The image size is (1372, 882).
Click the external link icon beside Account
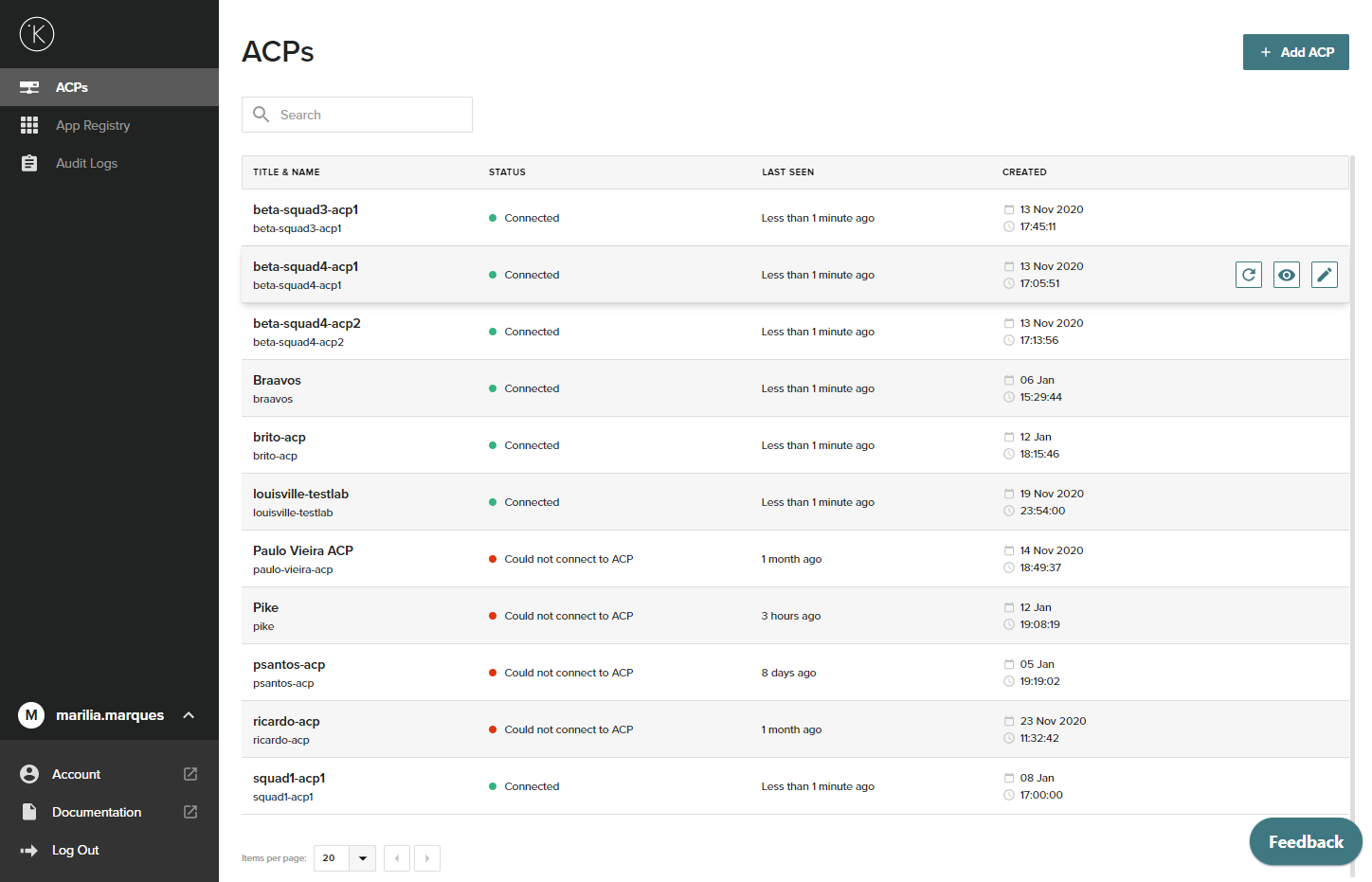[x=190, y=774]
